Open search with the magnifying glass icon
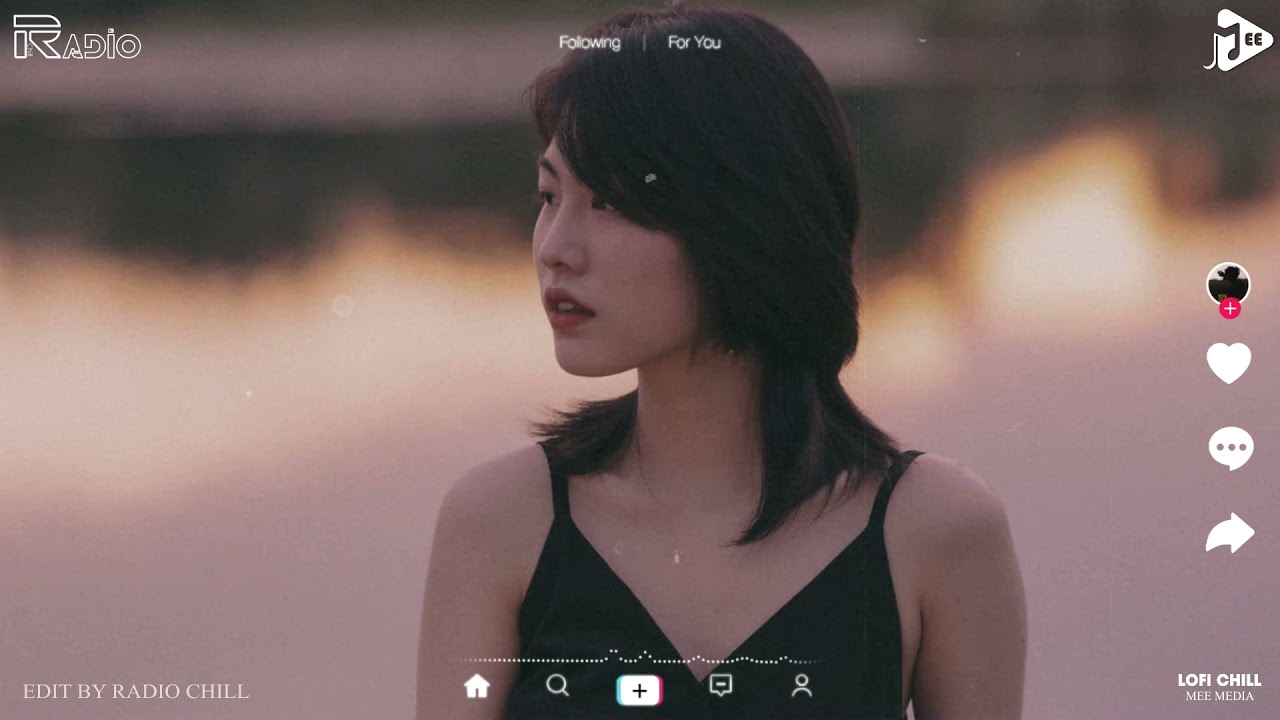The image size is (1280, 720). pos(558,685)
